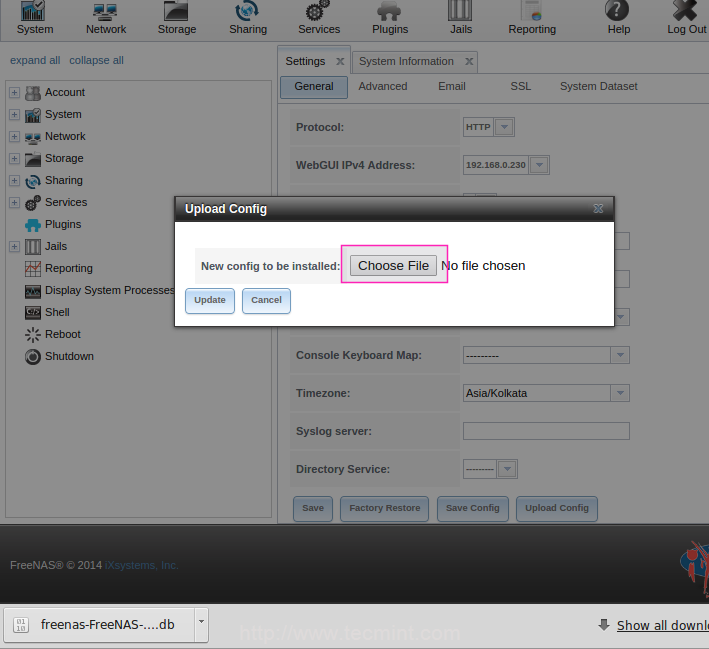709x649 pixels.
Task: Select Plugins puzzle icon in sidebar tree
Action: pyautogui.click(x=33, y=225)
